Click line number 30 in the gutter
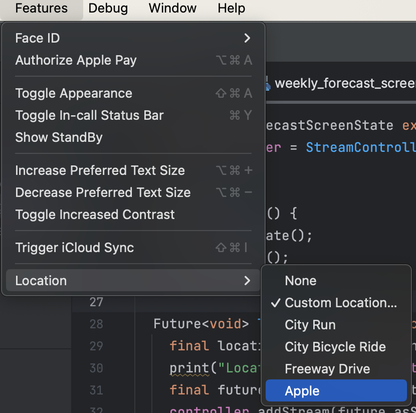The image size is (416, 413). pyautogui.click(x=96, y=368)
